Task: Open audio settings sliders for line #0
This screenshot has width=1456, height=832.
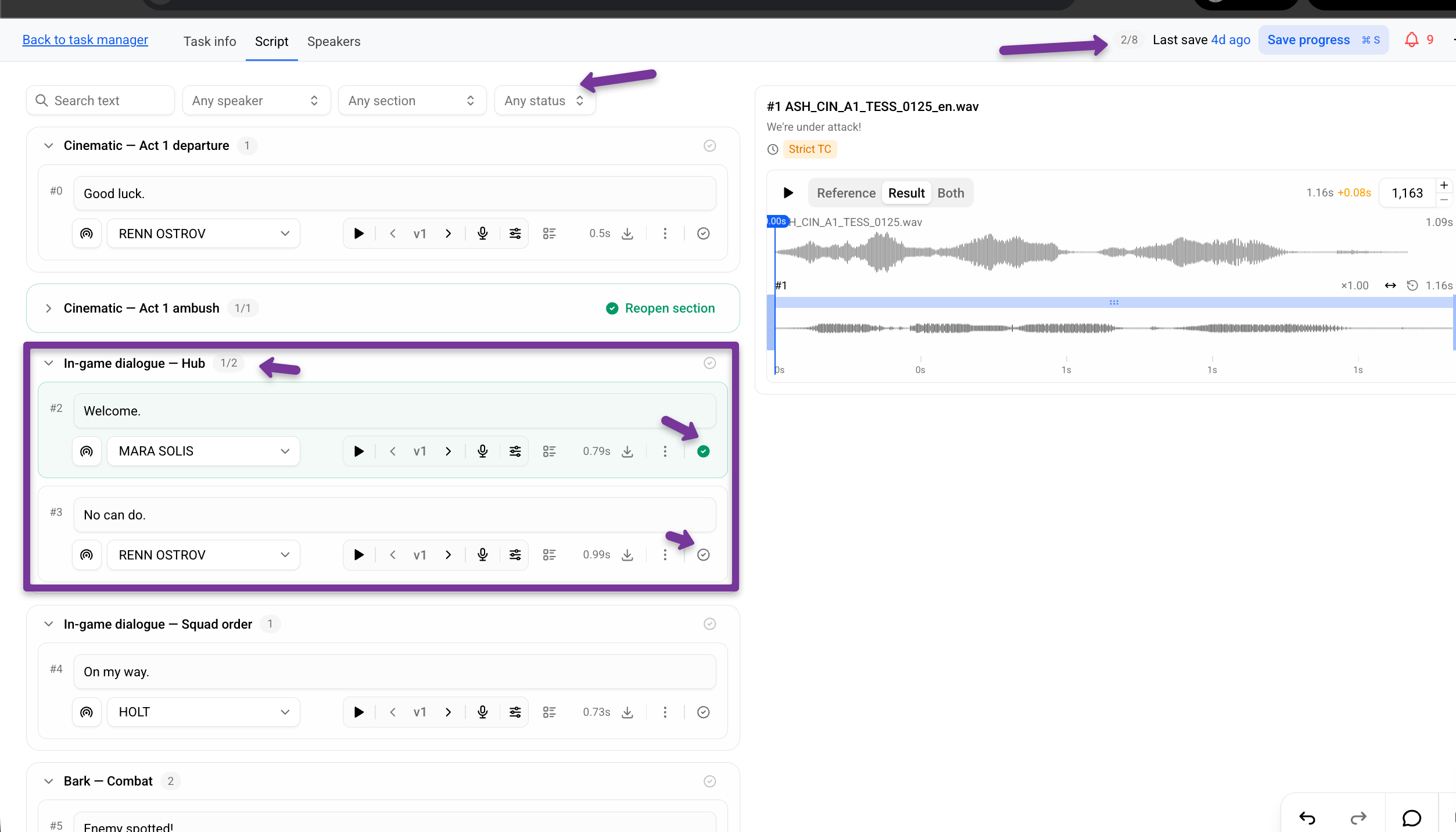Action: 515,234
